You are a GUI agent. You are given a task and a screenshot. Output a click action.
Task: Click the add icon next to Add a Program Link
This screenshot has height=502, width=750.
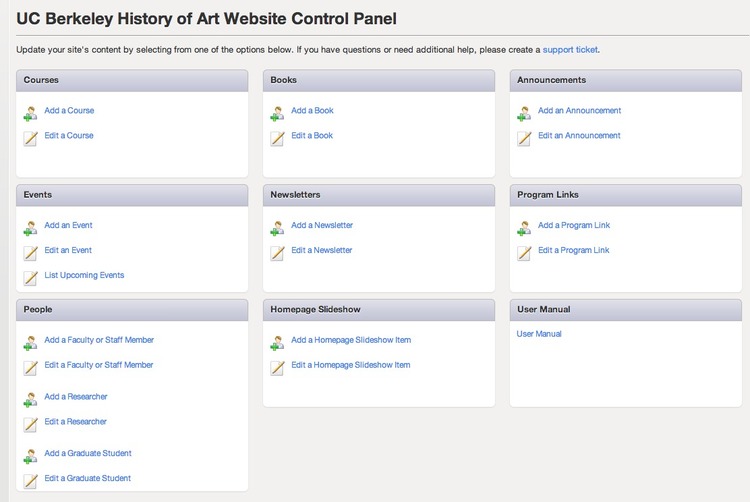pyautogui.click(x=524, y=229)
